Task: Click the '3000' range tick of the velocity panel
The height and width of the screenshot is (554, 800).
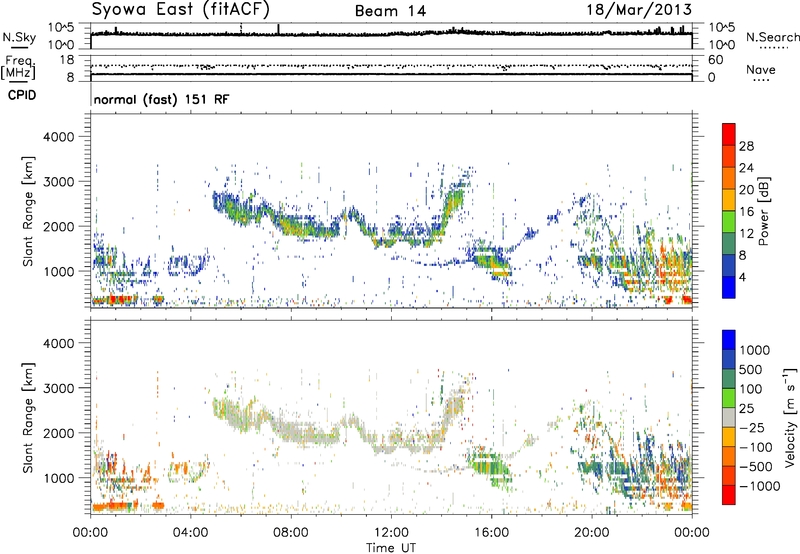Action: pyautogui.click(x=58, y=388)
